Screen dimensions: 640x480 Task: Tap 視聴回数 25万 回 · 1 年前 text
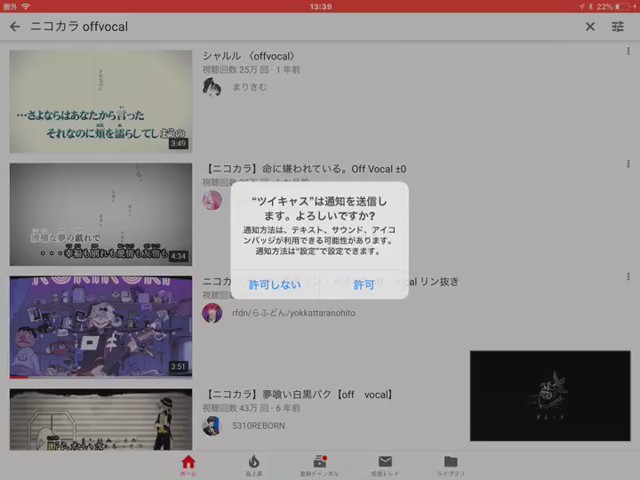[251, 70]
